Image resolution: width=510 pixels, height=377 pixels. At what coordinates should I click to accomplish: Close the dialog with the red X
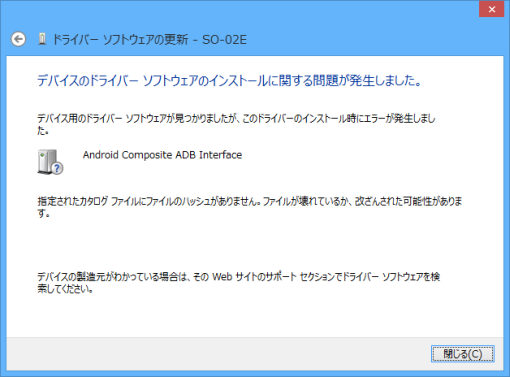[x=492, y=9]
